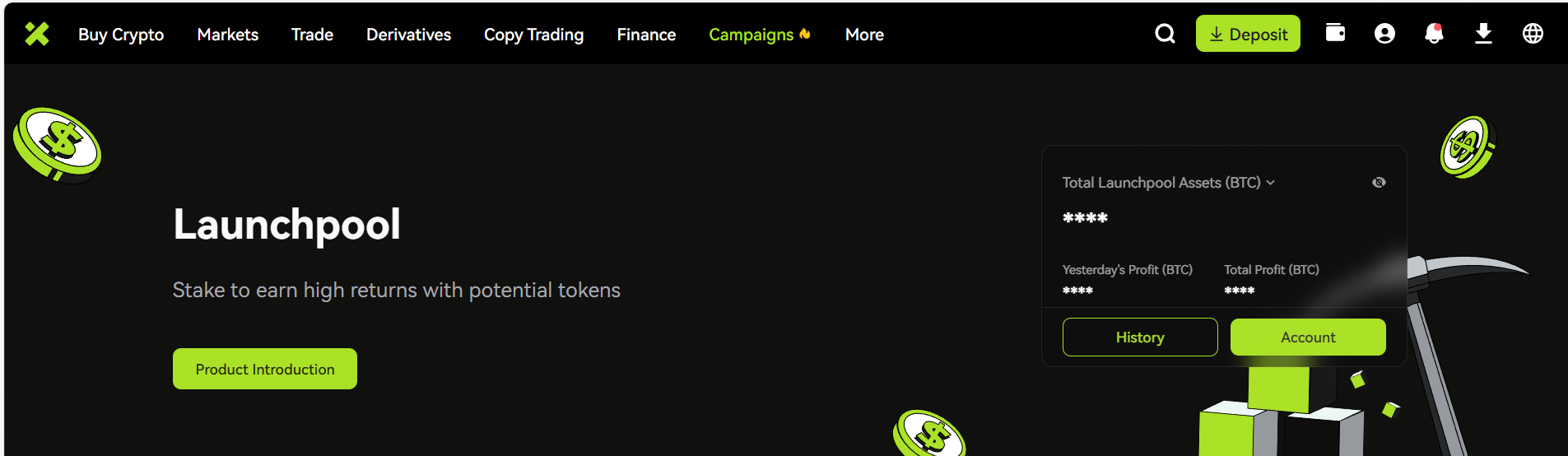Click the green Account button
The width and height of the screenshot is (1568, 456).
click(1308, 337)
